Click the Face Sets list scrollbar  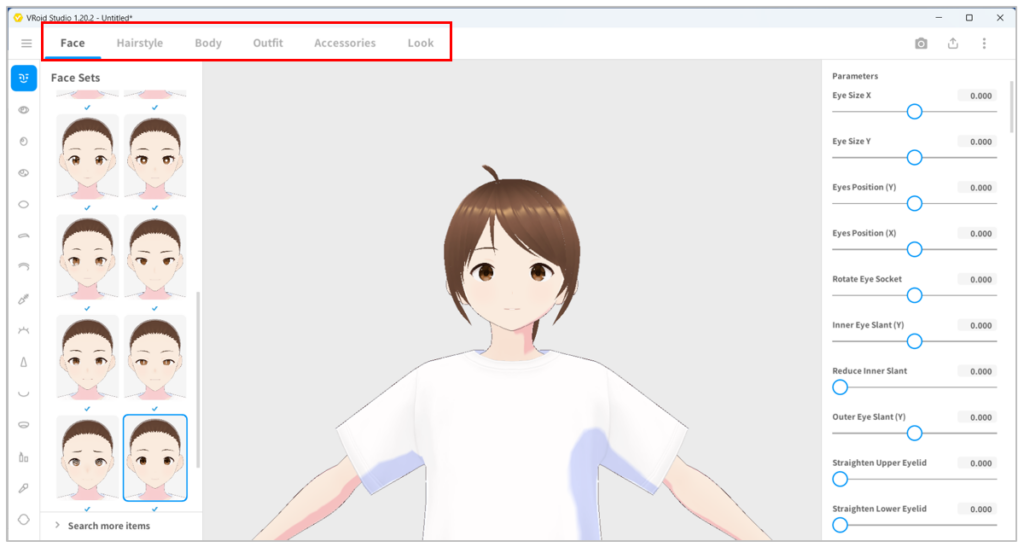(197, 380)
